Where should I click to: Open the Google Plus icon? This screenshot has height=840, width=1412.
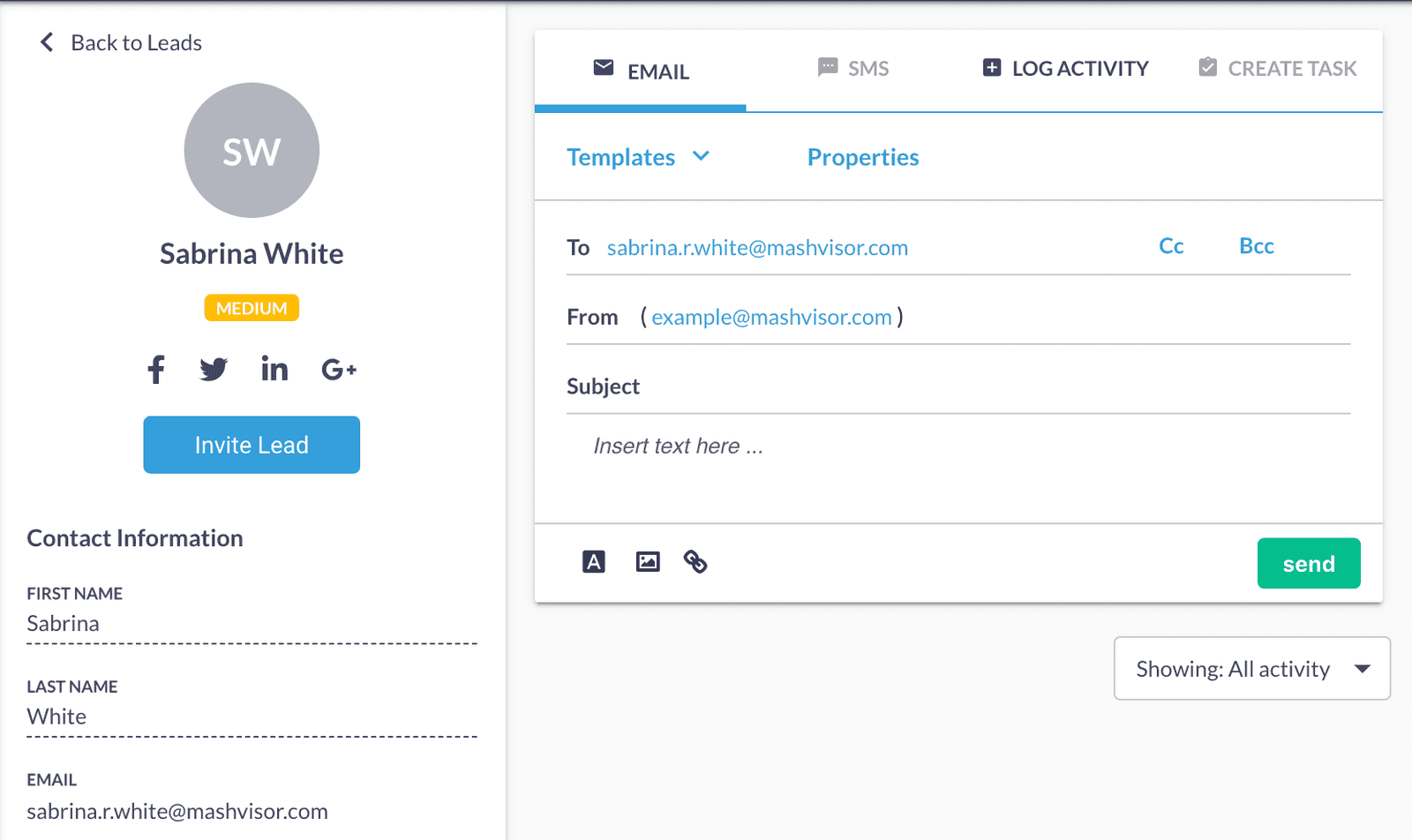[x=339, y=370]
